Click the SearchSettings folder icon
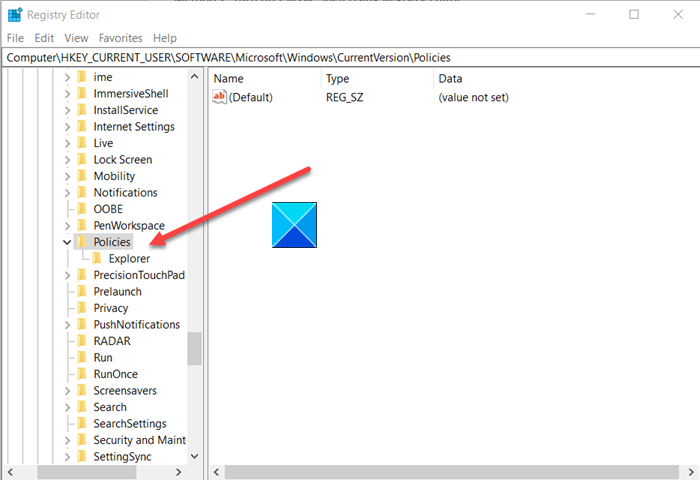700x480 pixels. (82, 423)
